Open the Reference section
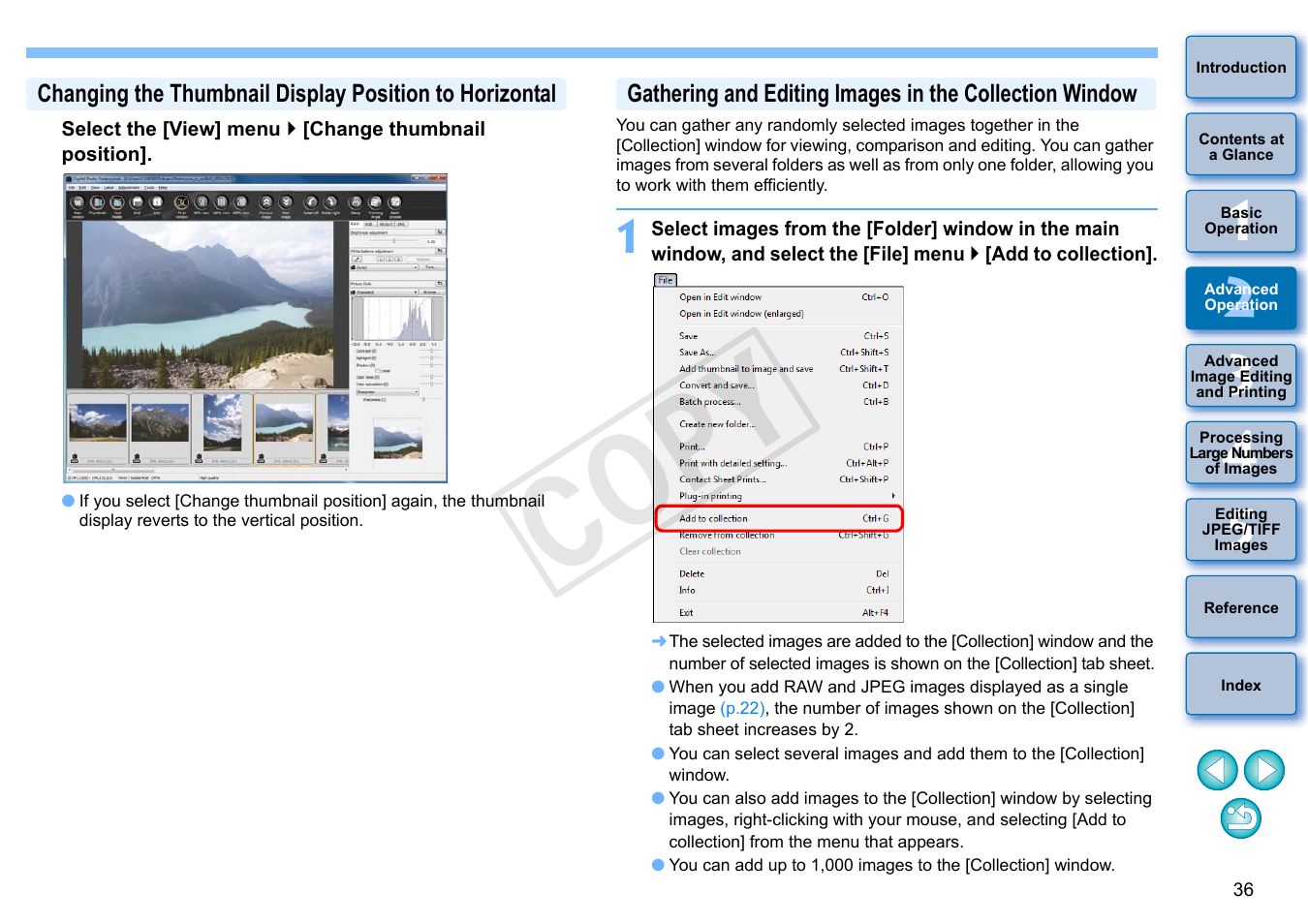The height and width of the screenshot is (924, 1308). click(1241, 607)
